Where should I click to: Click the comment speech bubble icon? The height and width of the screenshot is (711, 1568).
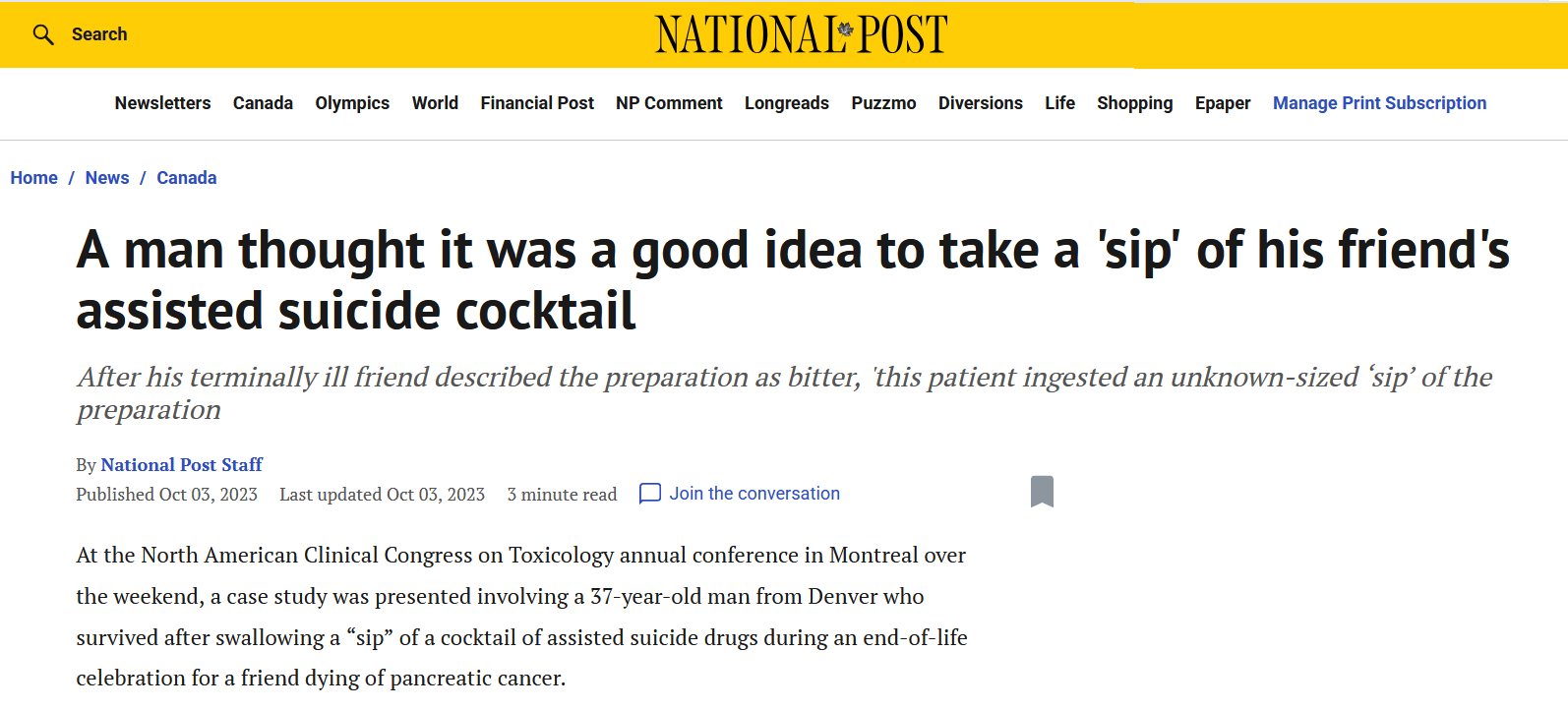pos(650,494)
